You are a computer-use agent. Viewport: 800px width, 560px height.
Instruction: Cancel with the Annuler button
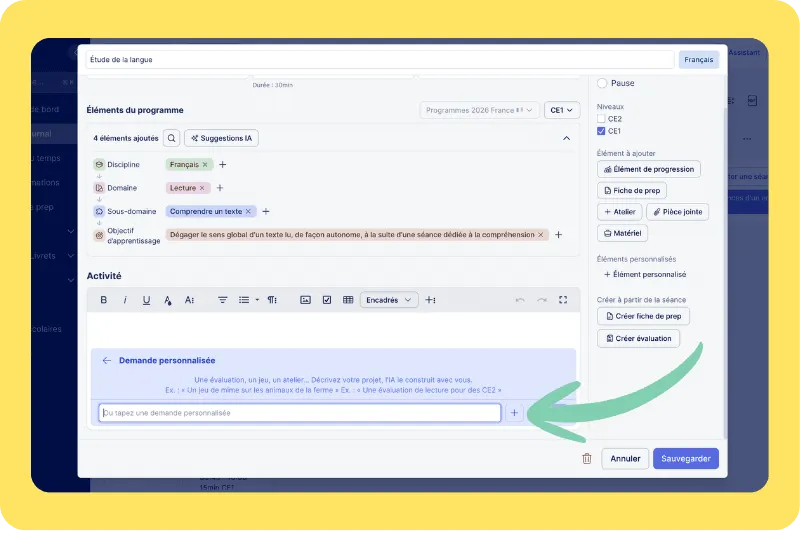pos(625,459)
